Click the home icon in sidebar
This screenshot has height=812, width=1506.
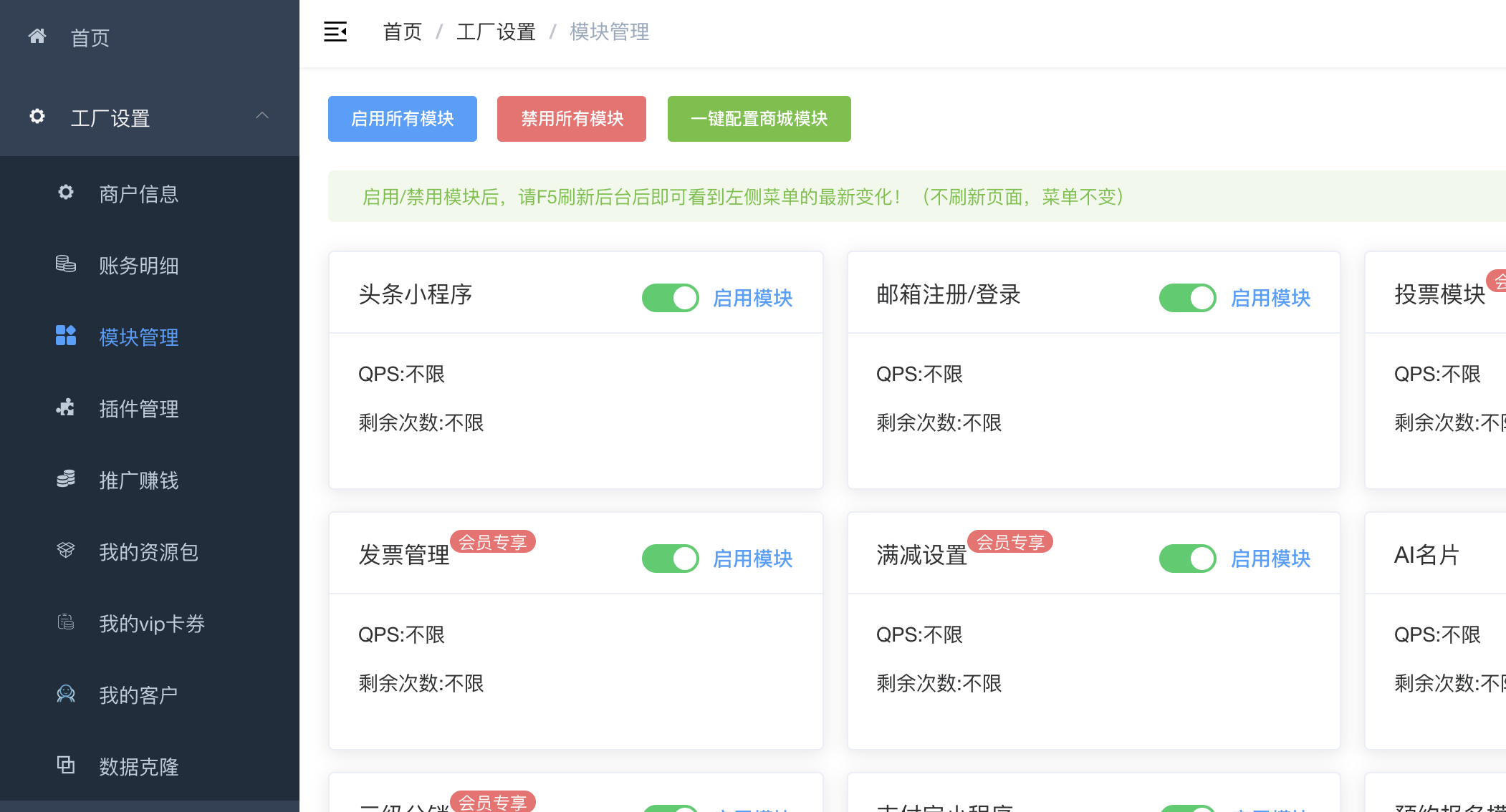tap(37, 37)
